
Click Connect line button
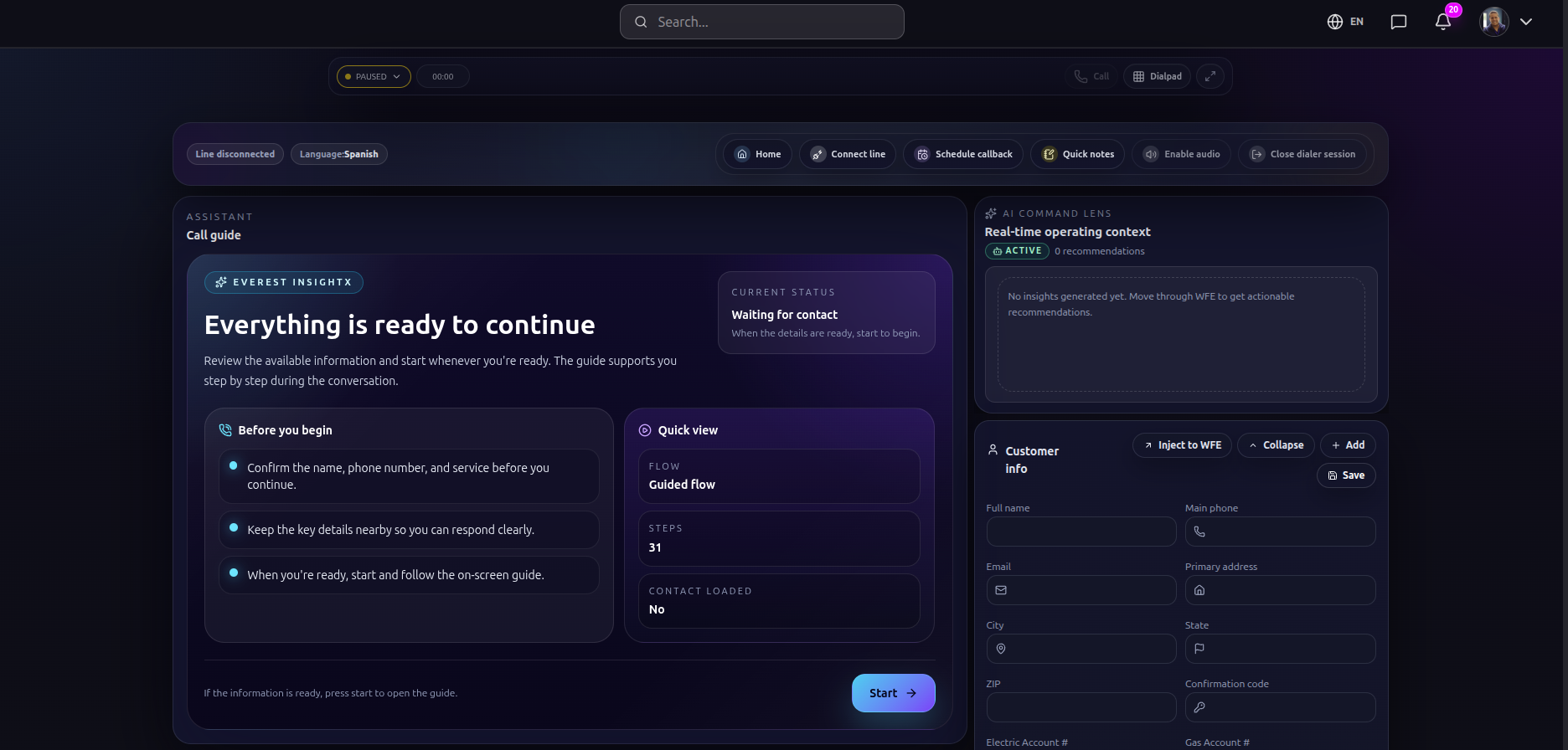click(x=848, y=154)
